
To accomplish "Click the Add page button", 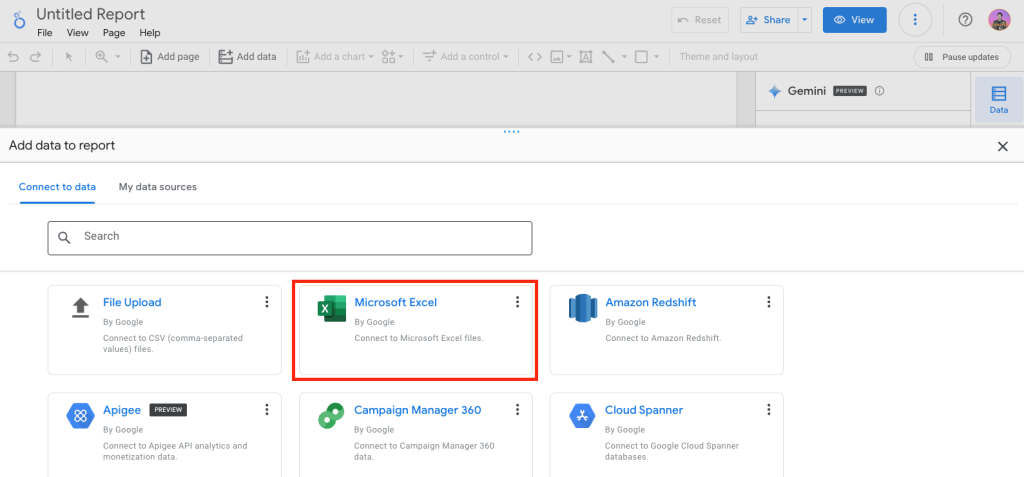I will (x=170, y=57).
